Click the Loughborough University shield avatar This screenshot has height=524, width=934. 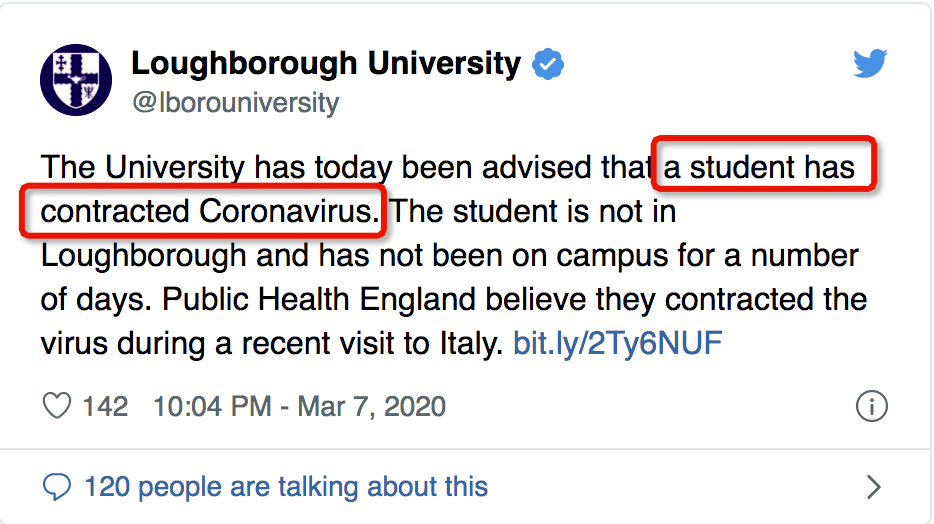point(76,80)
